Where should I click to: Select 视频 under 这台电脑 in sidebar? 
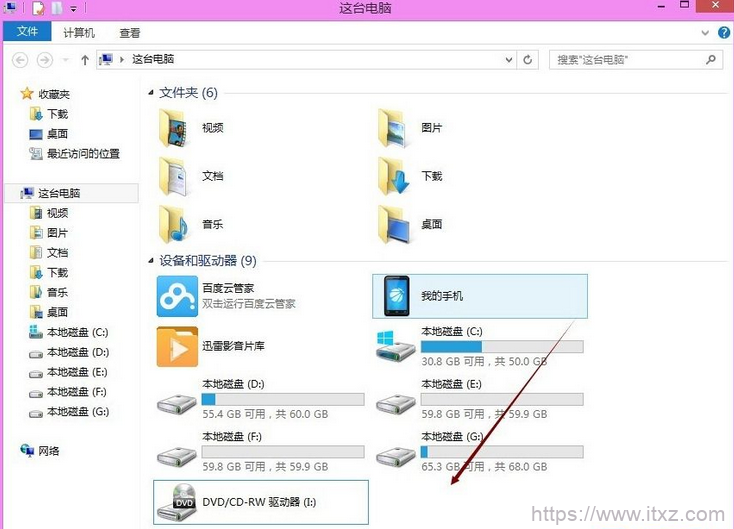(x=49, y=213)
